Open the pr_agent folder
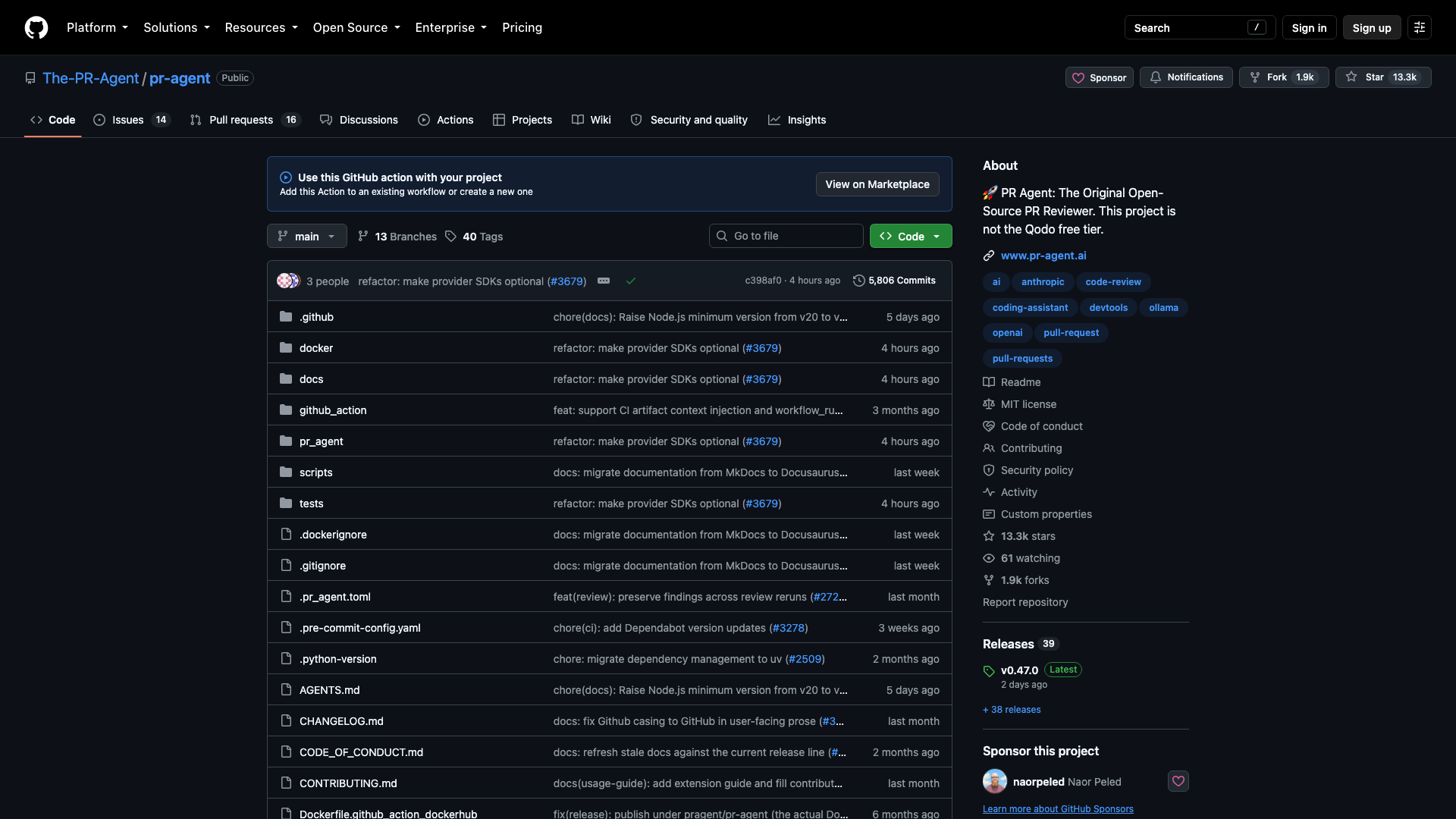1456x819 pixels. (321, 441)
